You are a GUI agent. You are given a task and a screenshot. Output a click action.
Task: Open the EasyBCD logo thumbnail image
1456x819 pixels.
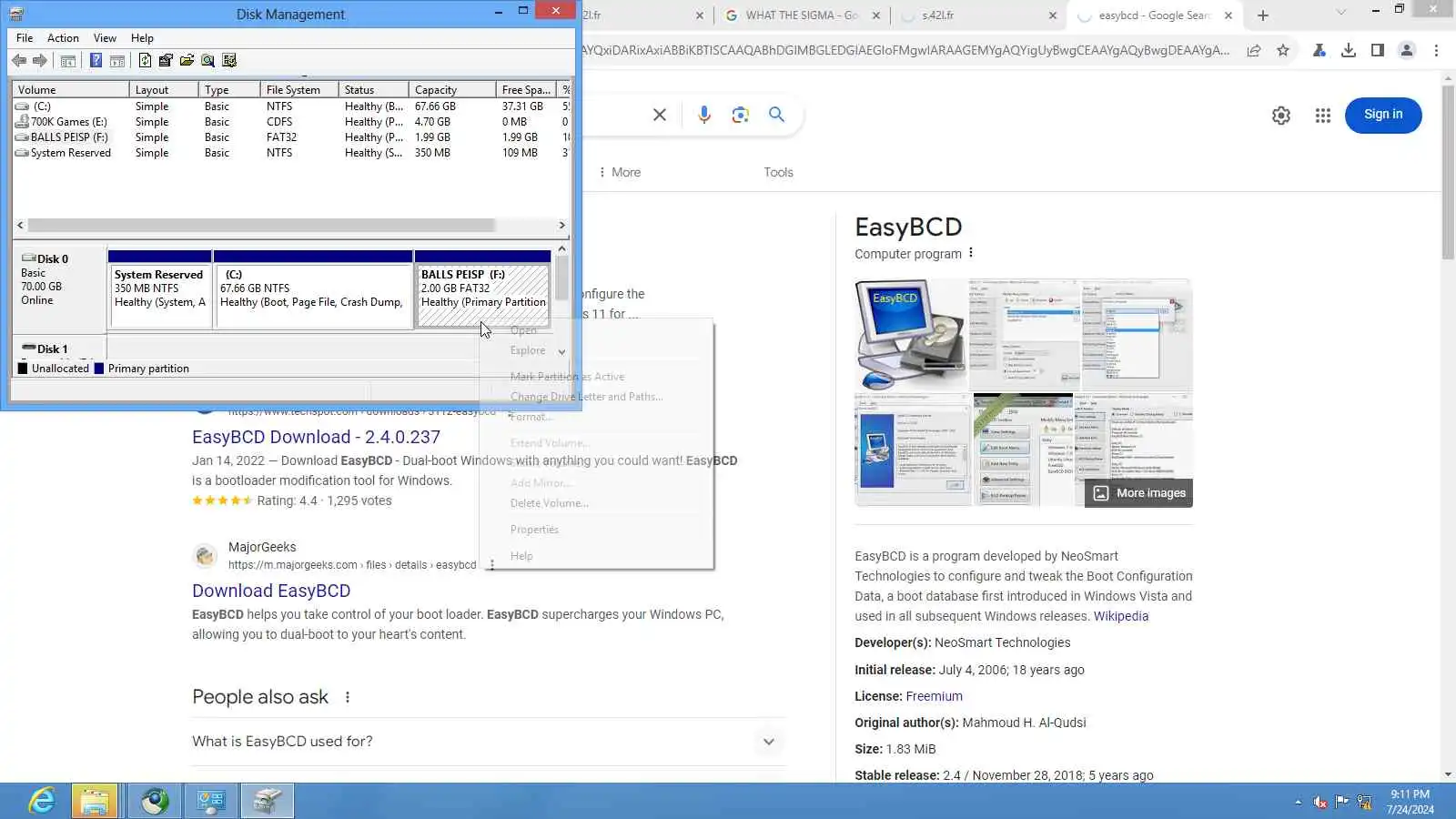click(x=911, y=335)
